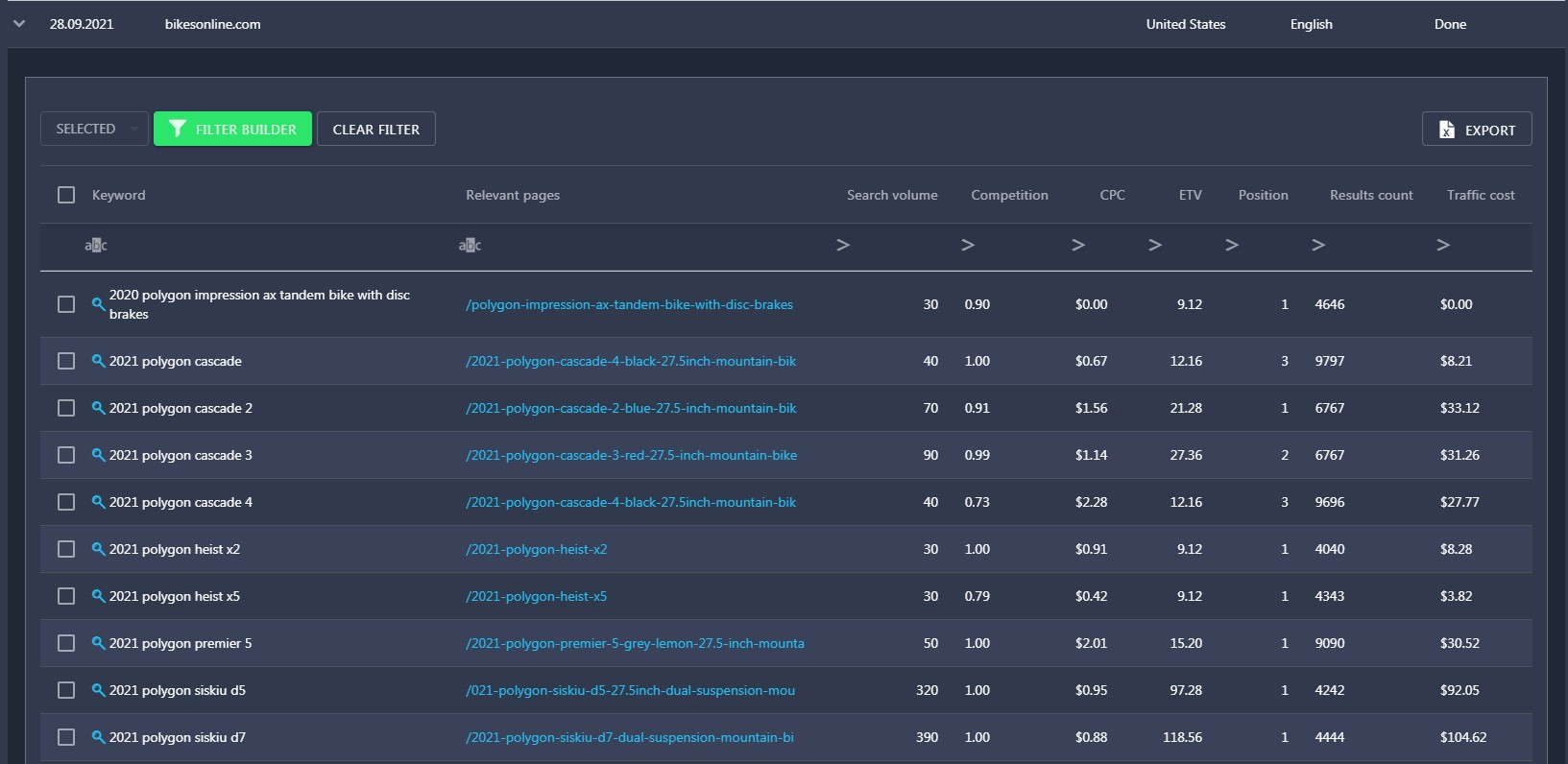Export the keyword table
The width and height of the screenshot is (1568, 764).
[1477, 130]
